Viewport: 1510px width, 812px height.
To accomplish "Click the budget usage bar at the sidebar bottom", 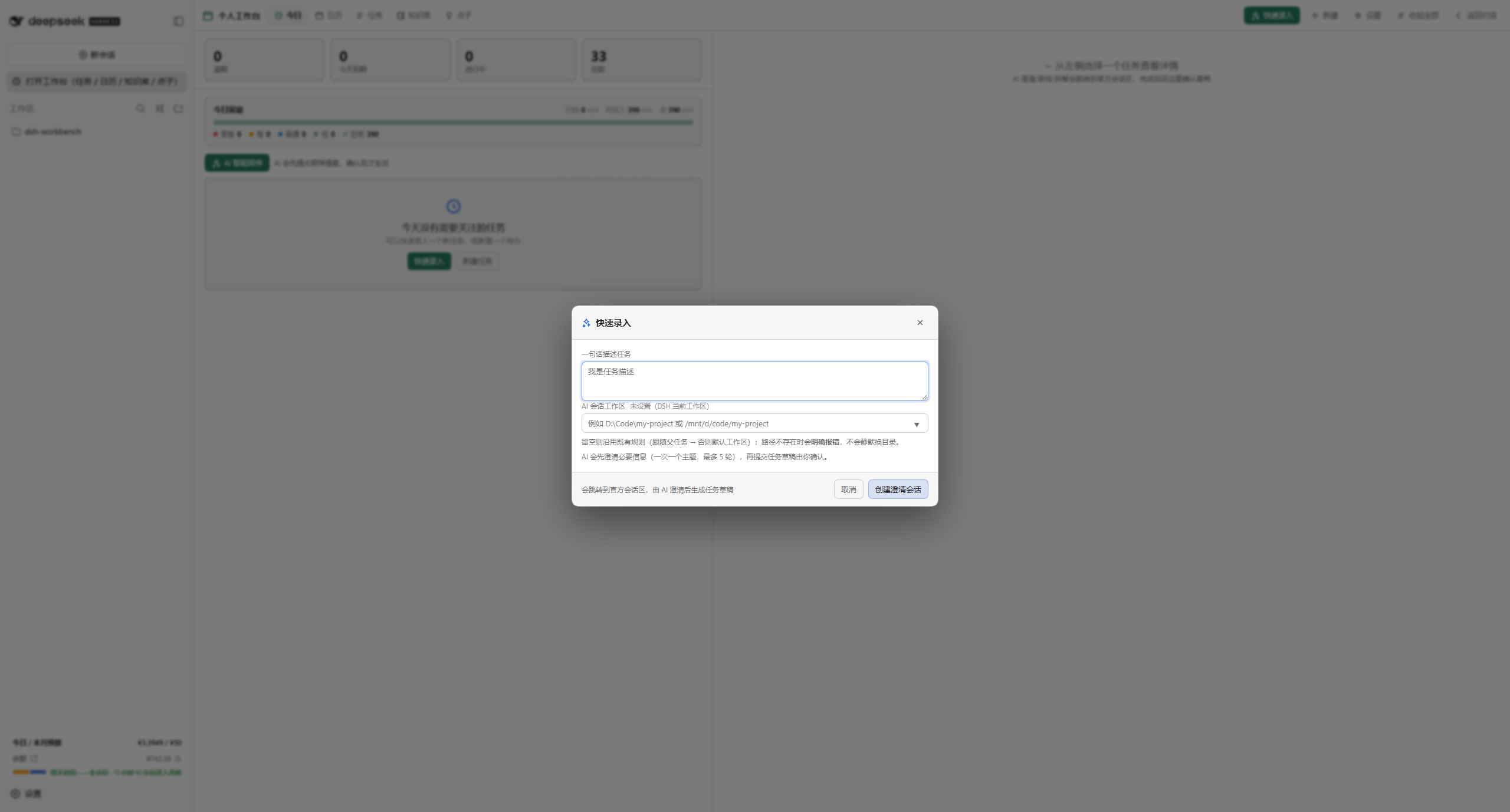I will pyautogui.click(x=29, y=772).
